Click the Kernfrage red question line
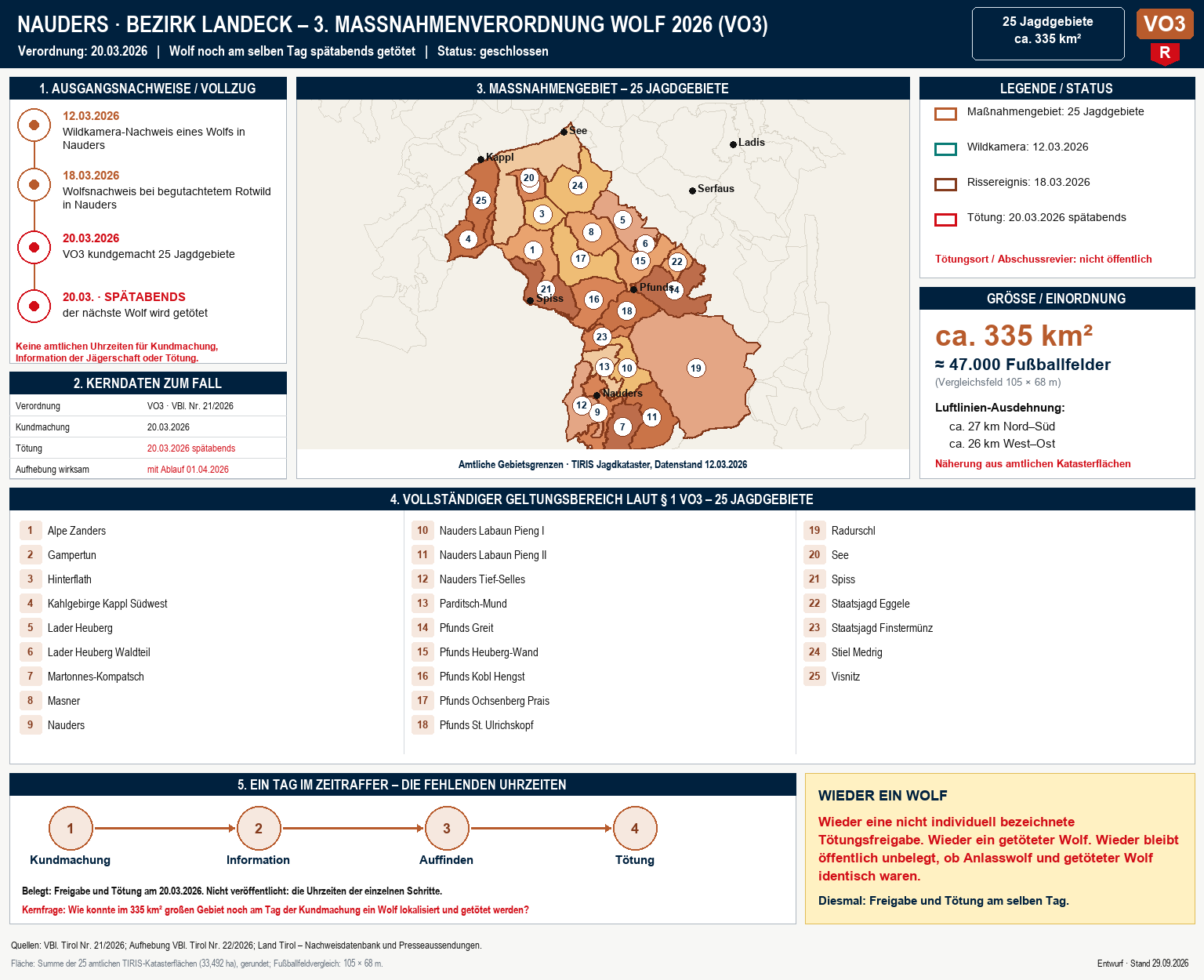Screen dimensions: 1204x980 (275, 910)
